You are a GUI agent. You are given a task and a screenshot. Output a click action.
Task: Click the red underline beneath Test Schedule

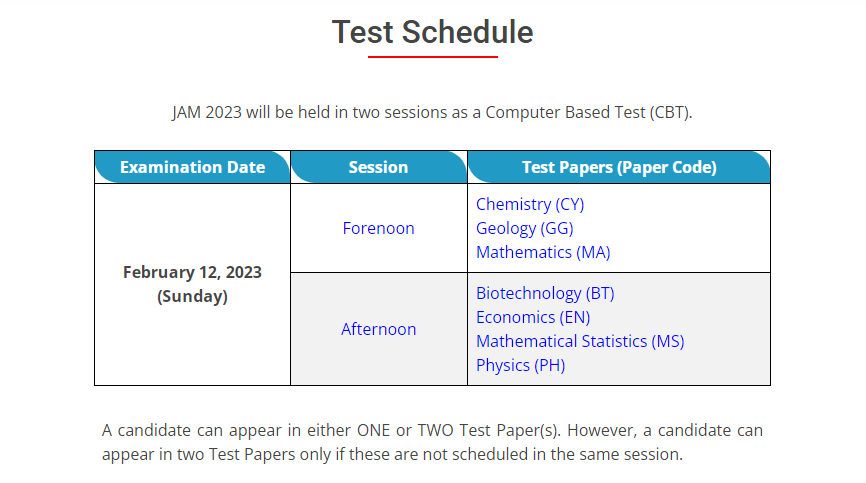click(432, 57)
